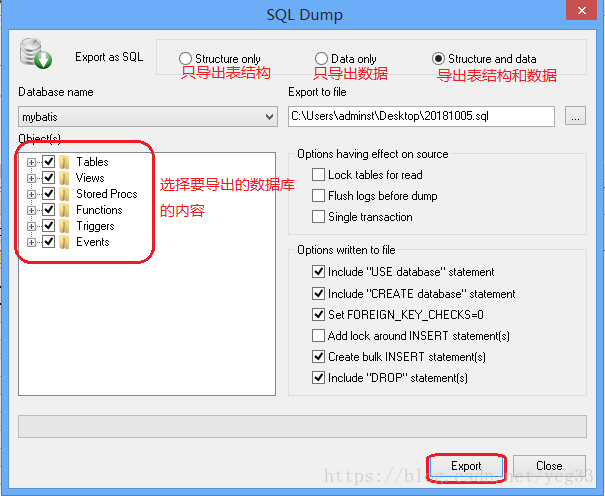The height and width of the screenshot is (496, 605).
Task: Click the Export button
Action: (x=466, y=466)
